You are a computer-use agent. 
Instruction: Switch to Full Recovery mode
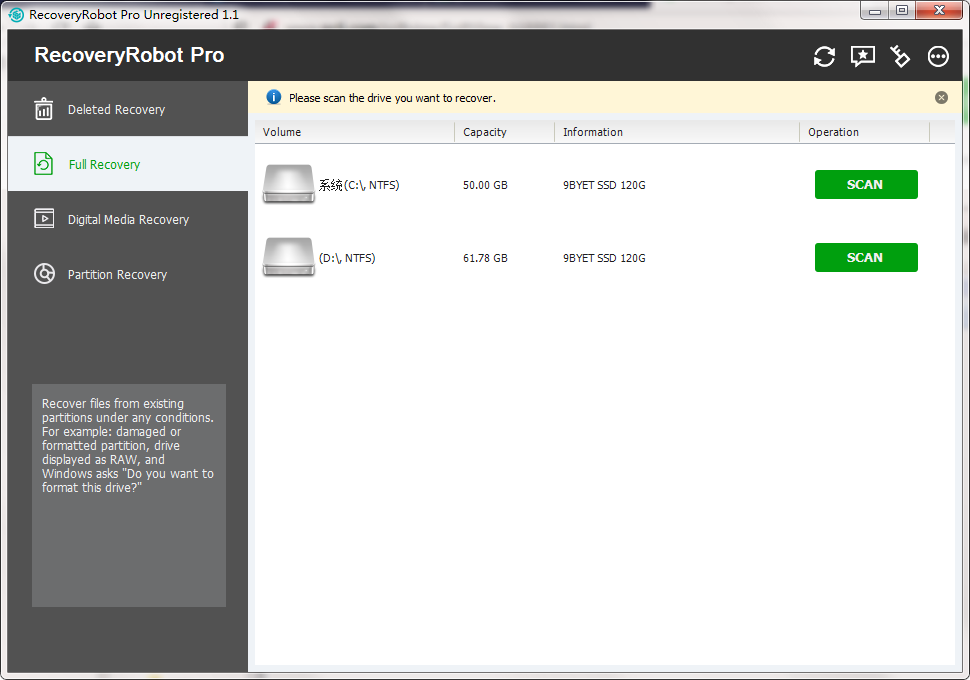point(128,164)
